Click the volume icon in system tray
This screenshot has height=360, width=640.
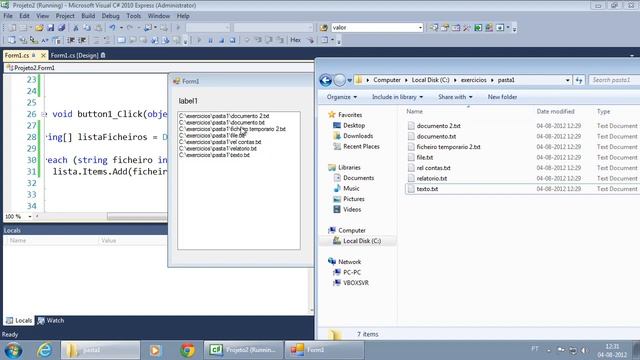tap(584, 350)
